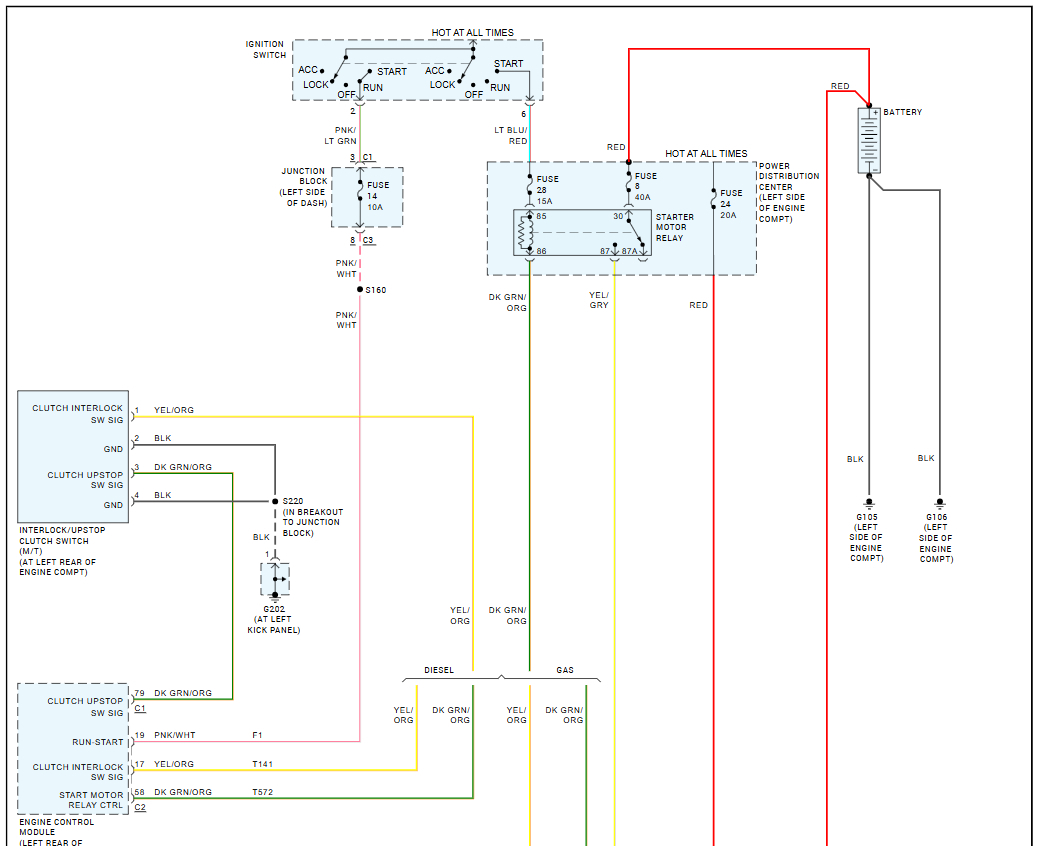Click the S160 splice label
This screenshot has width=1042, height=846.
(375, 290)
